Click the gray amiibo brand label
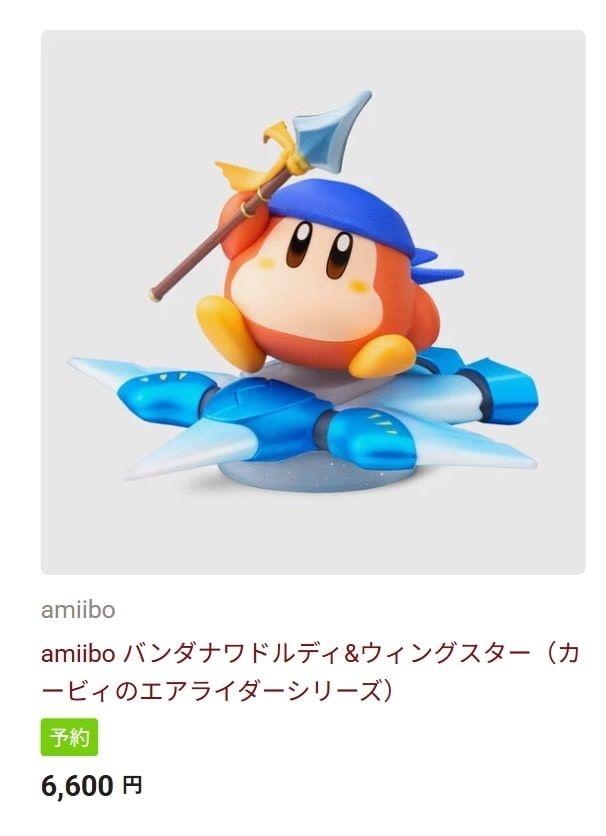Image resolution: width=606 pixels, height=836 pixels. point(78,610)
